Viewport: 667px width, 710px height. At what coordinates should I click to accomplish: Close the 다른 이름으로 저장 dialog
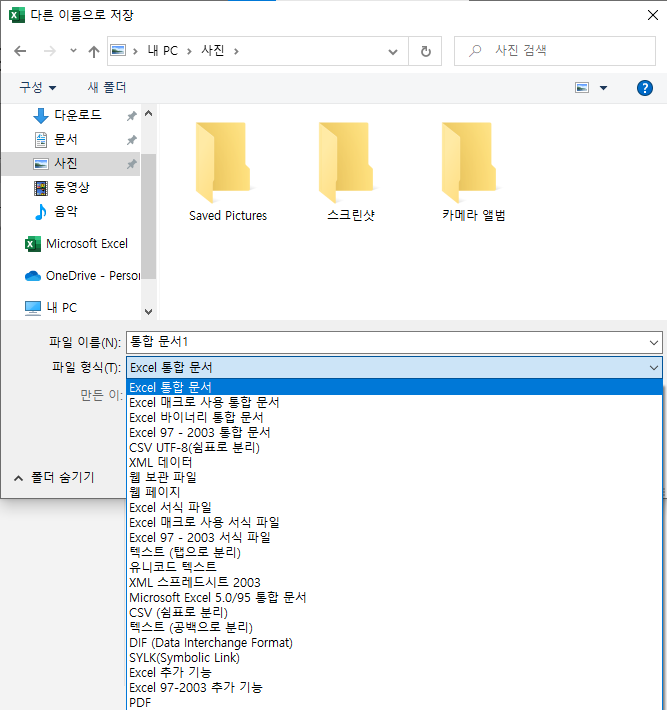pos(653,15)
